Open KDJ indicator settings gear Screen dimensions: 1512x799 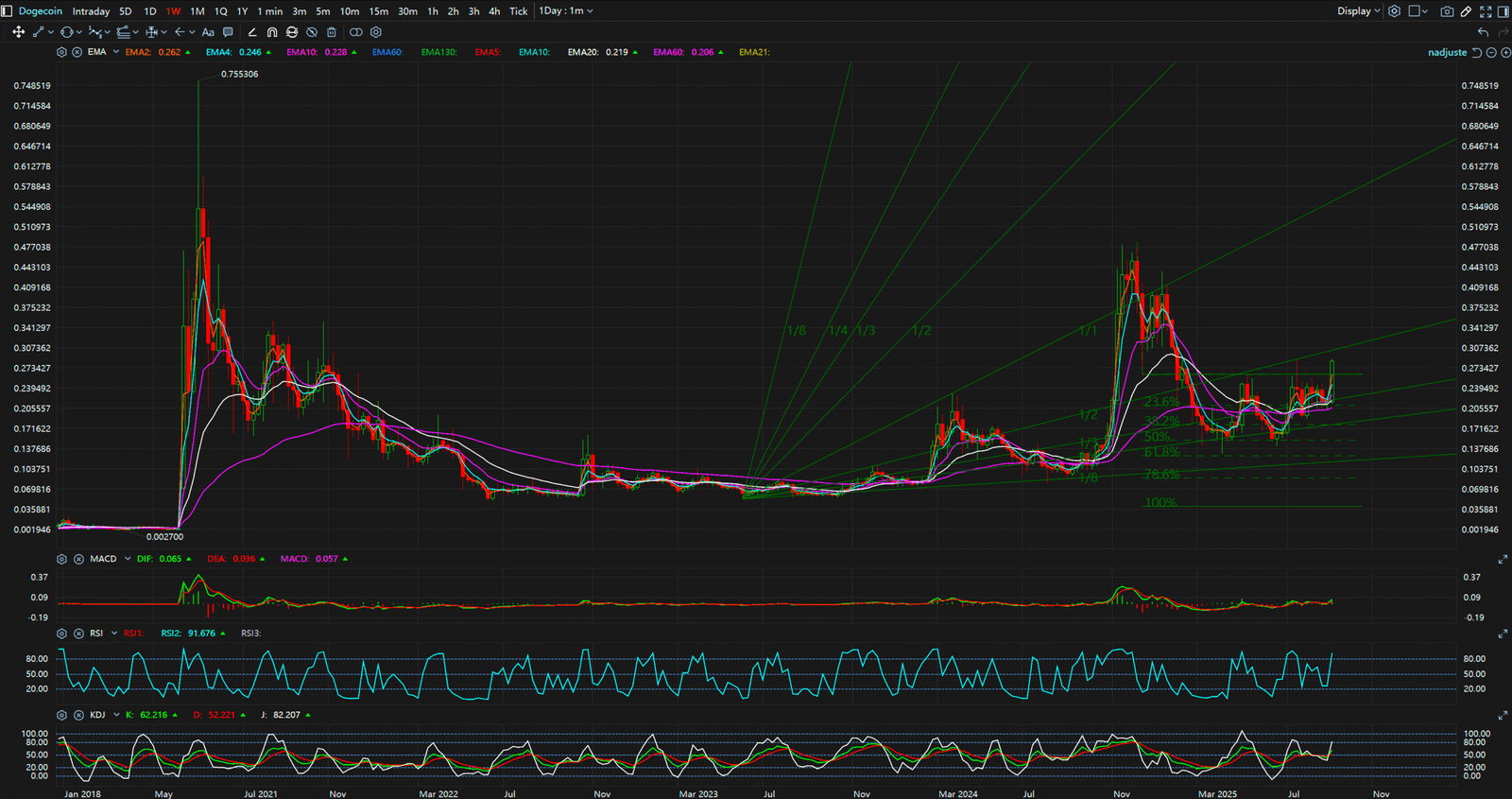point(61,715)
